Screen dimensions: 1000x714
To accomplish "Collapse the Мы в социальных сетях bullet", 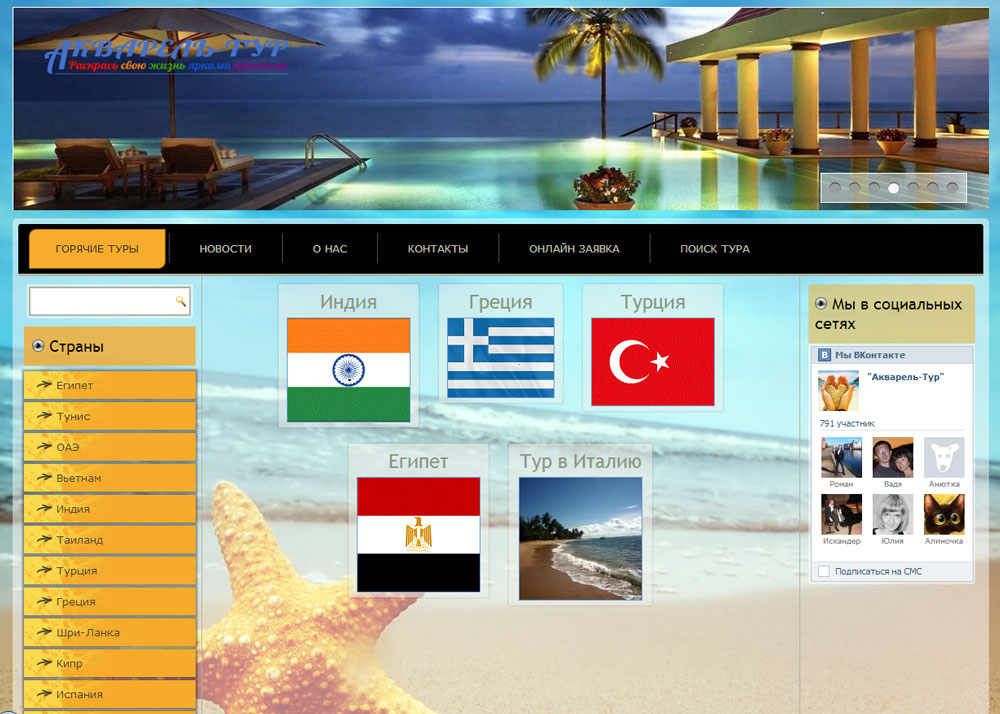I will click(821, 303).
